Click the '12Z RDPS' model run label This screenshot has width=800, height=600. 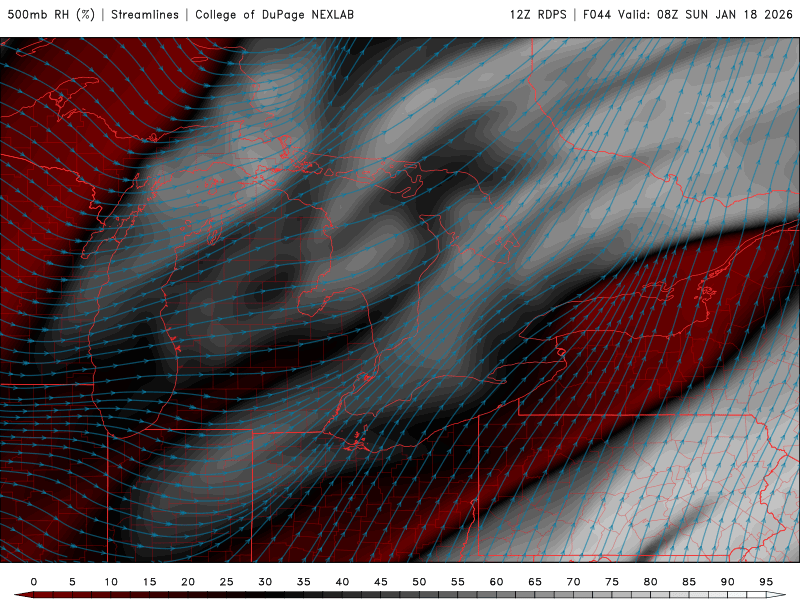tap(538, 14)
